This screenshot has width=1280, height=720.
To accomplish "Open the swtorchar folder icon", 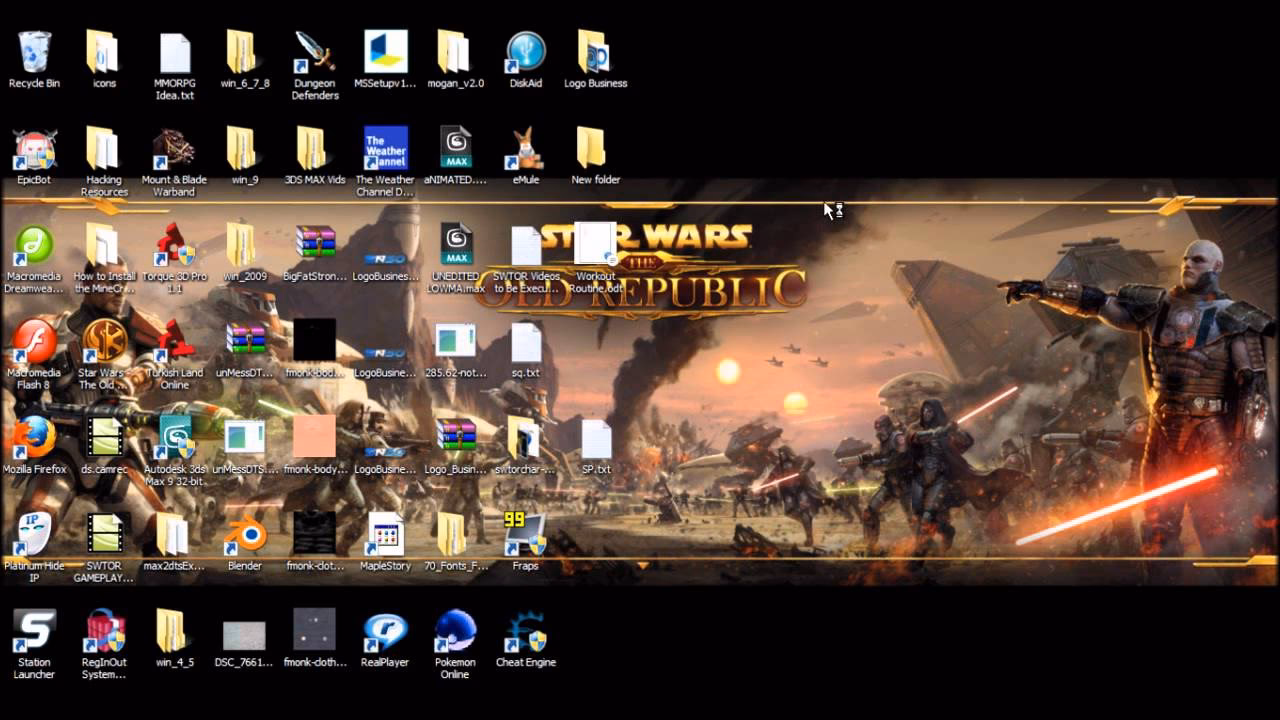I will (525, 438).
